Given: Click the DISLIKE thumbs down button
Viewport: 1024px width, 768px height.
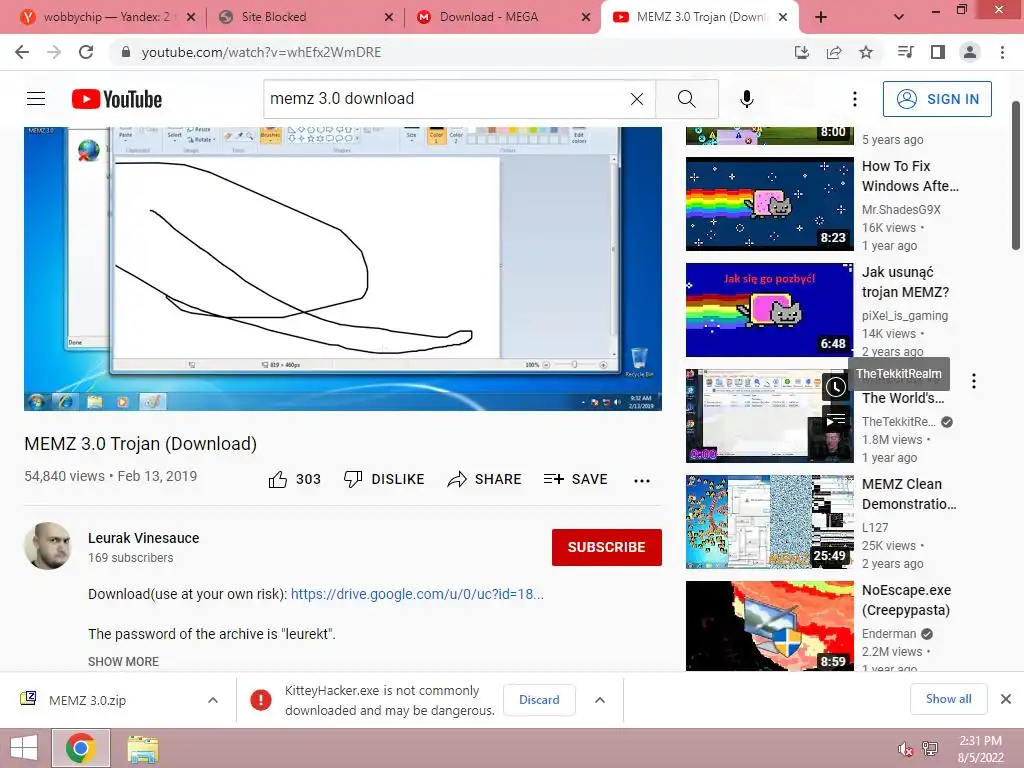Looking at the screenshot, I should [x=384, y=479].
